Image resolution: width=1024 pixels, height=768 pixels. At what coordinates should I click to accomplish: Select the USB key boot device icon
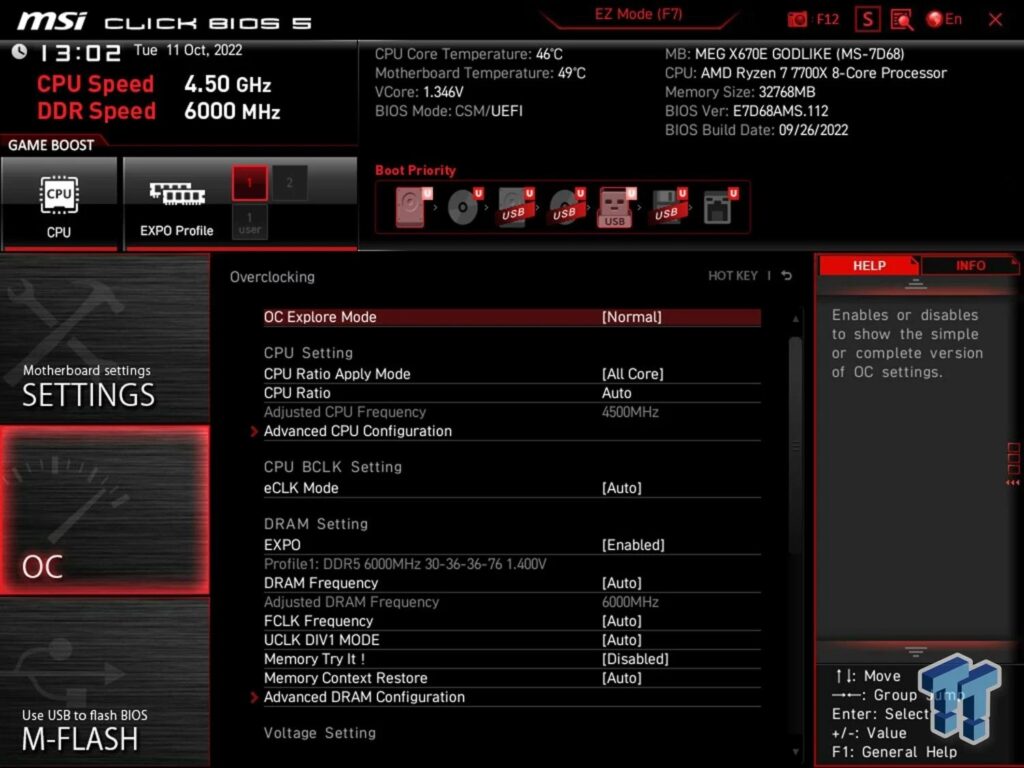616,207
